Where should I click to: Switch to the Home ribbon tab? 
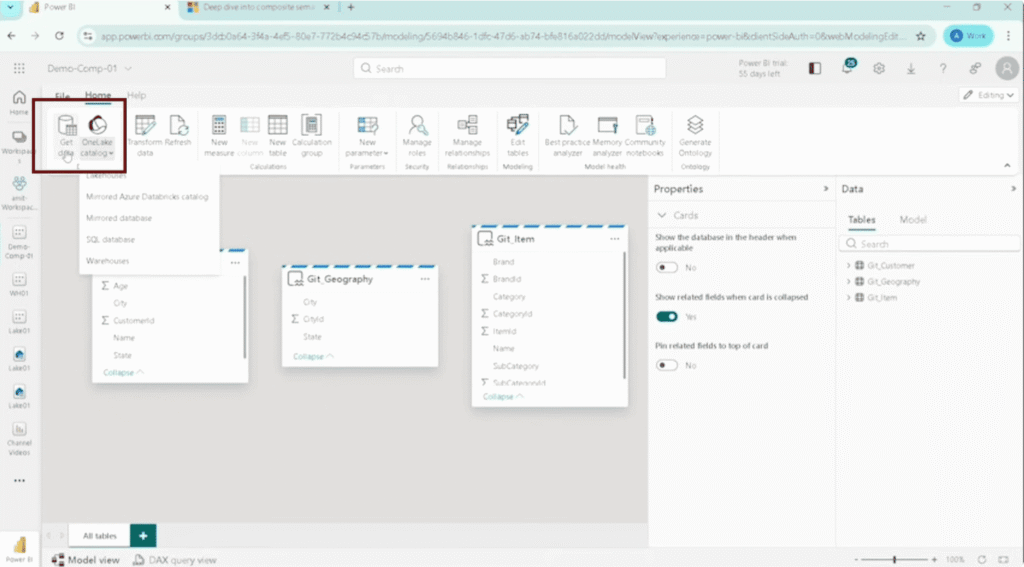[98, 95]
